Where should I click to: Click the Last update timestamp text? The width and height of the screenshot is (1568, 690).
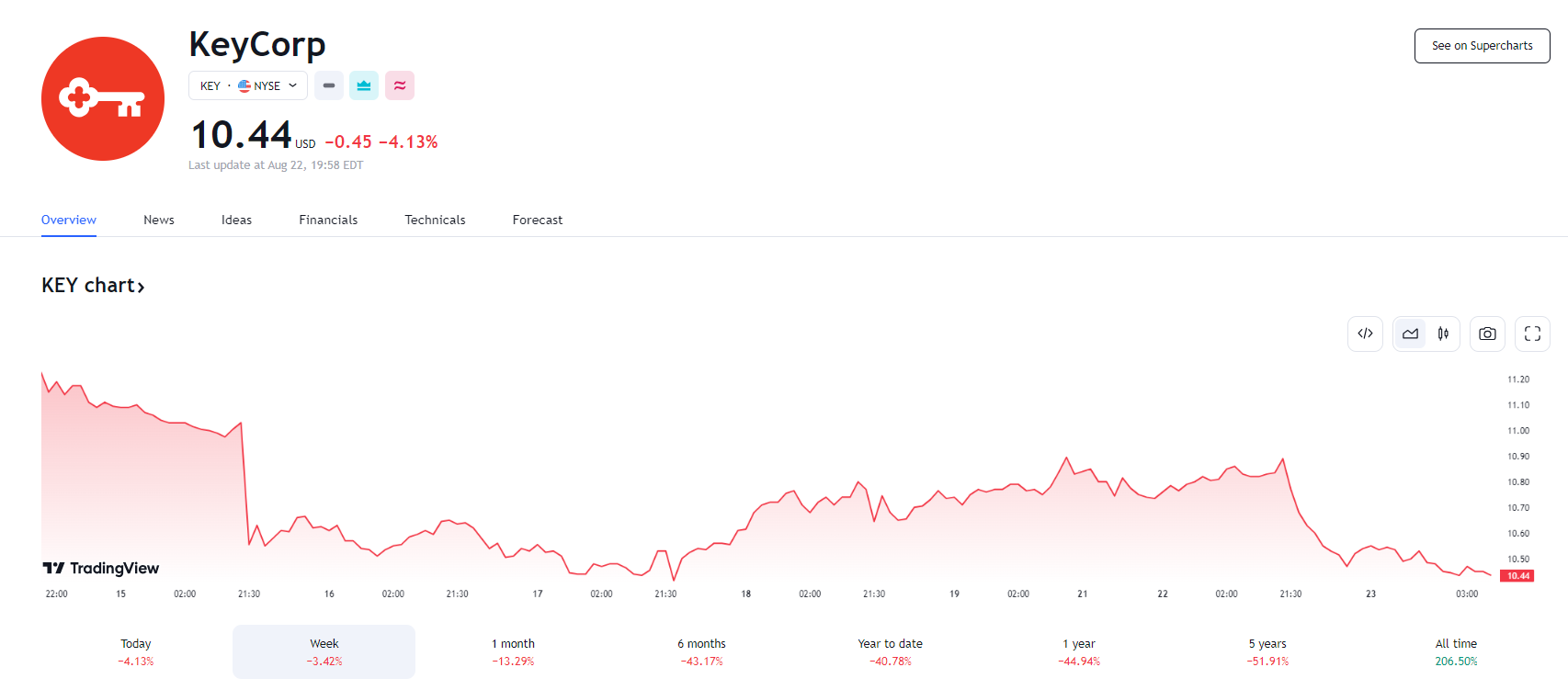(x=276, y=165)
